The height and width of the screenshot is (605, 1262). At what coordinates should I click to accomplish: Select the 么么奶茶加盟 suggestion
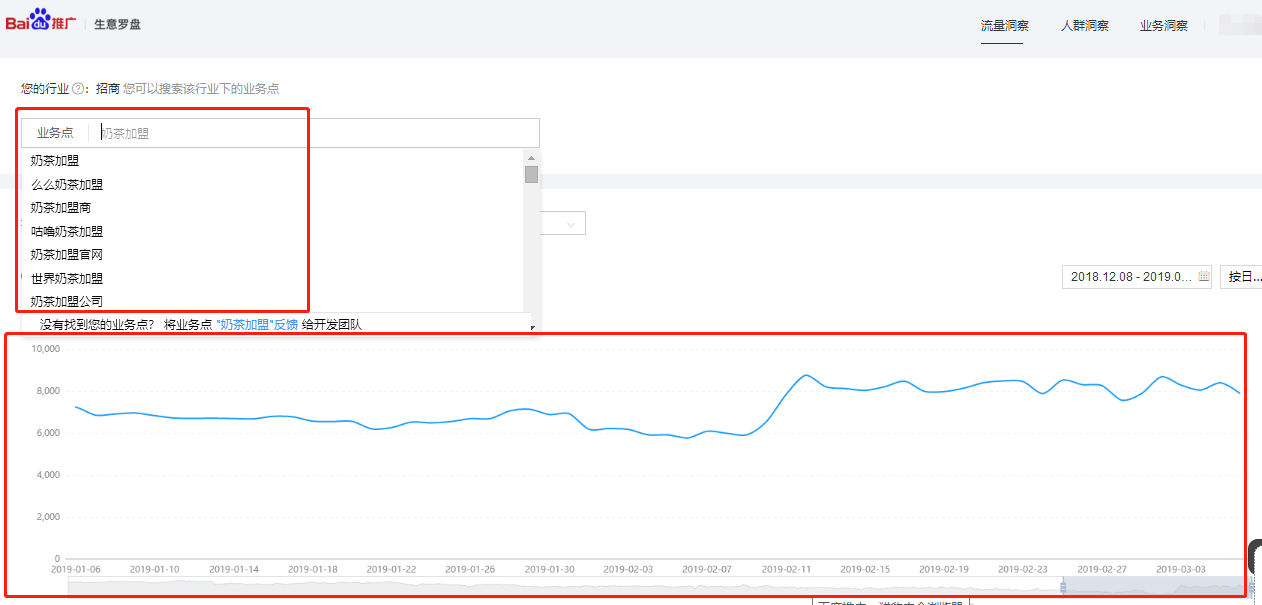coord(67,184)
